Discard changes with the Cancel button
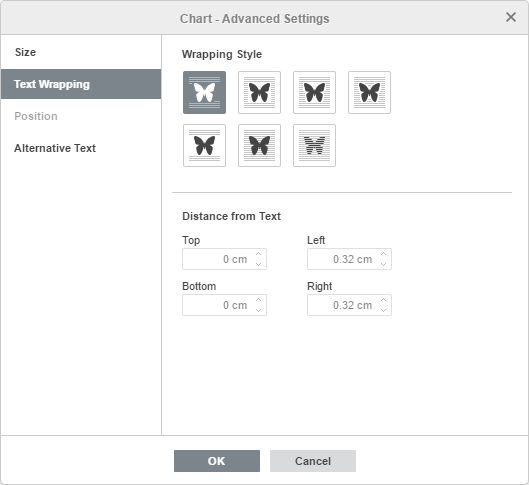 [x=313, y=461]
